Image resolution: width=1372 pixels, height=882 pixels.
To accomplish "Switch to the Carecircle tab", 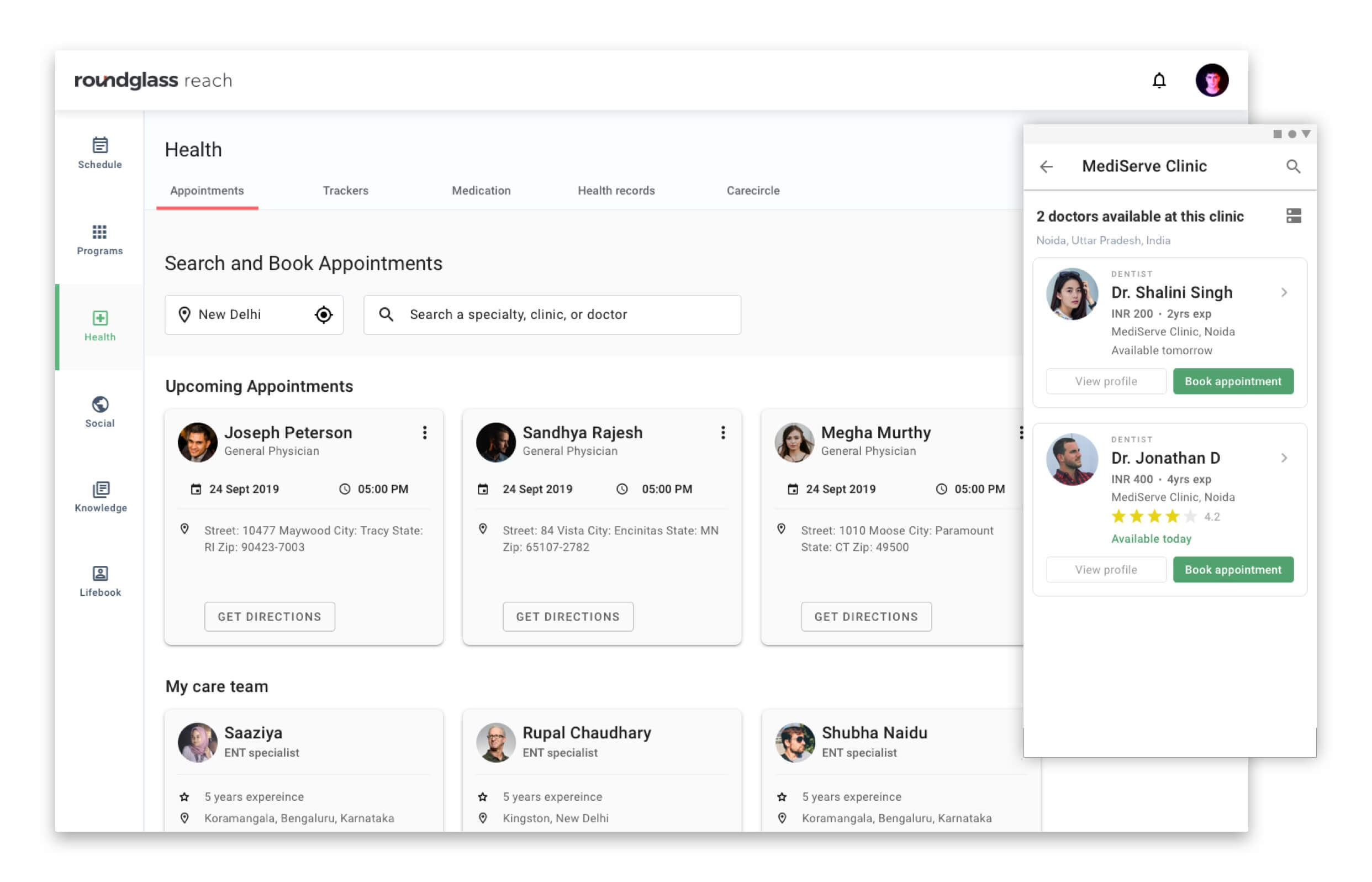I will [x=753, y=191].
